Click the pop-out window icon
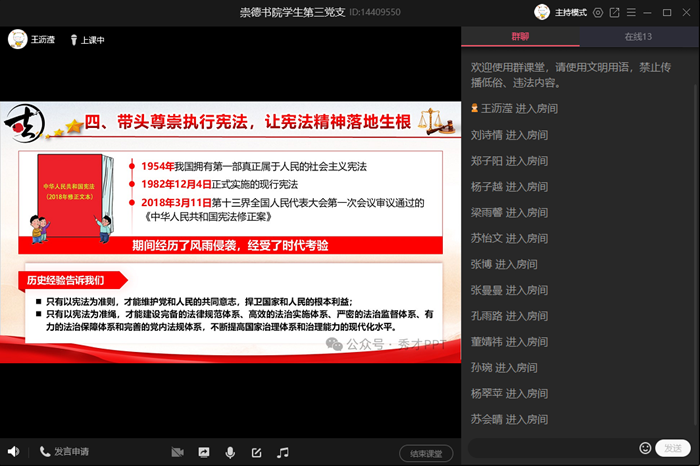Screen dimensions: 700x466 [615, 12]
